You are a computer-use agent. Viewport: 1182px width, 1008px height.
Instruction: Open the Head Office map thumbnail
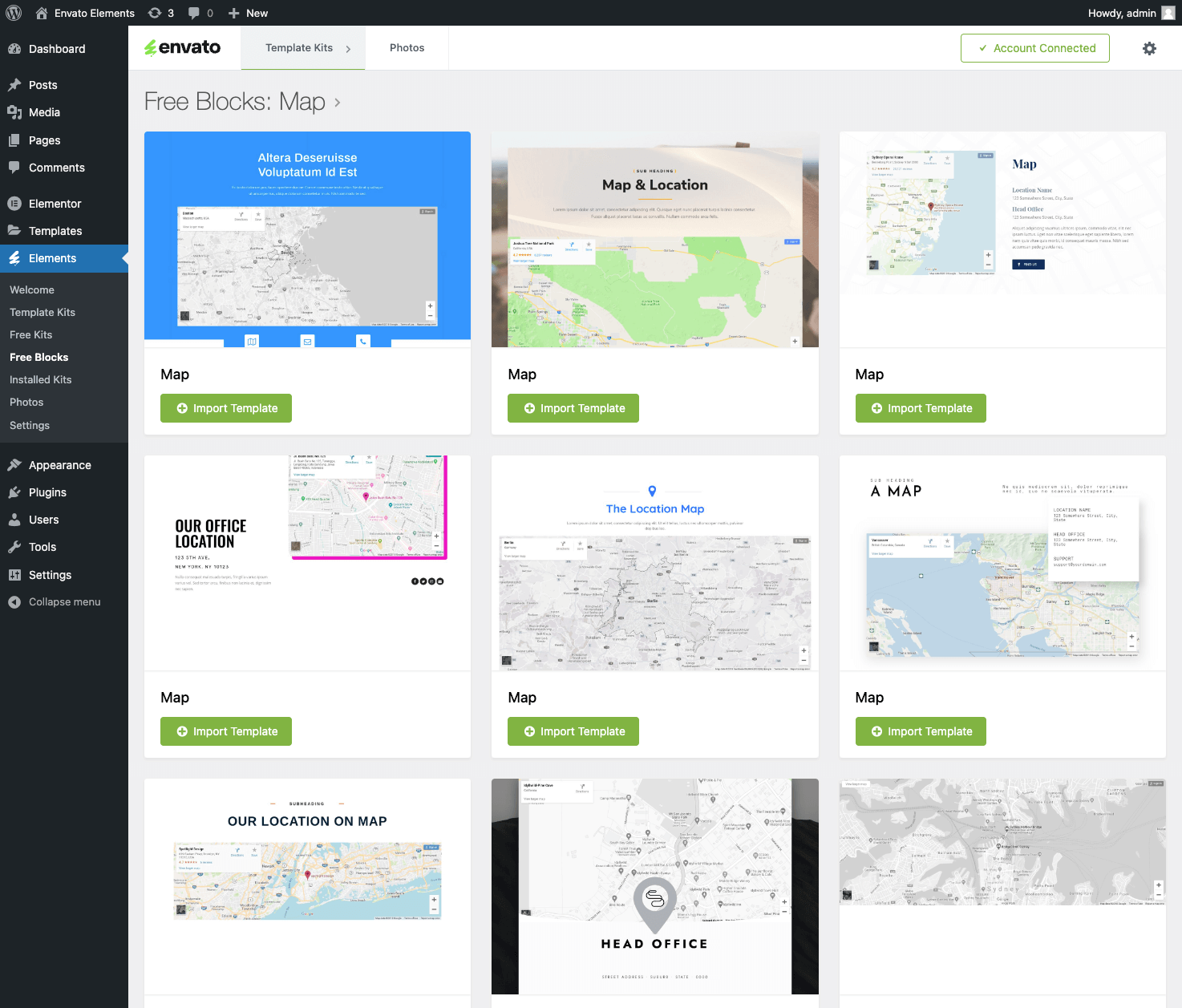654,886
